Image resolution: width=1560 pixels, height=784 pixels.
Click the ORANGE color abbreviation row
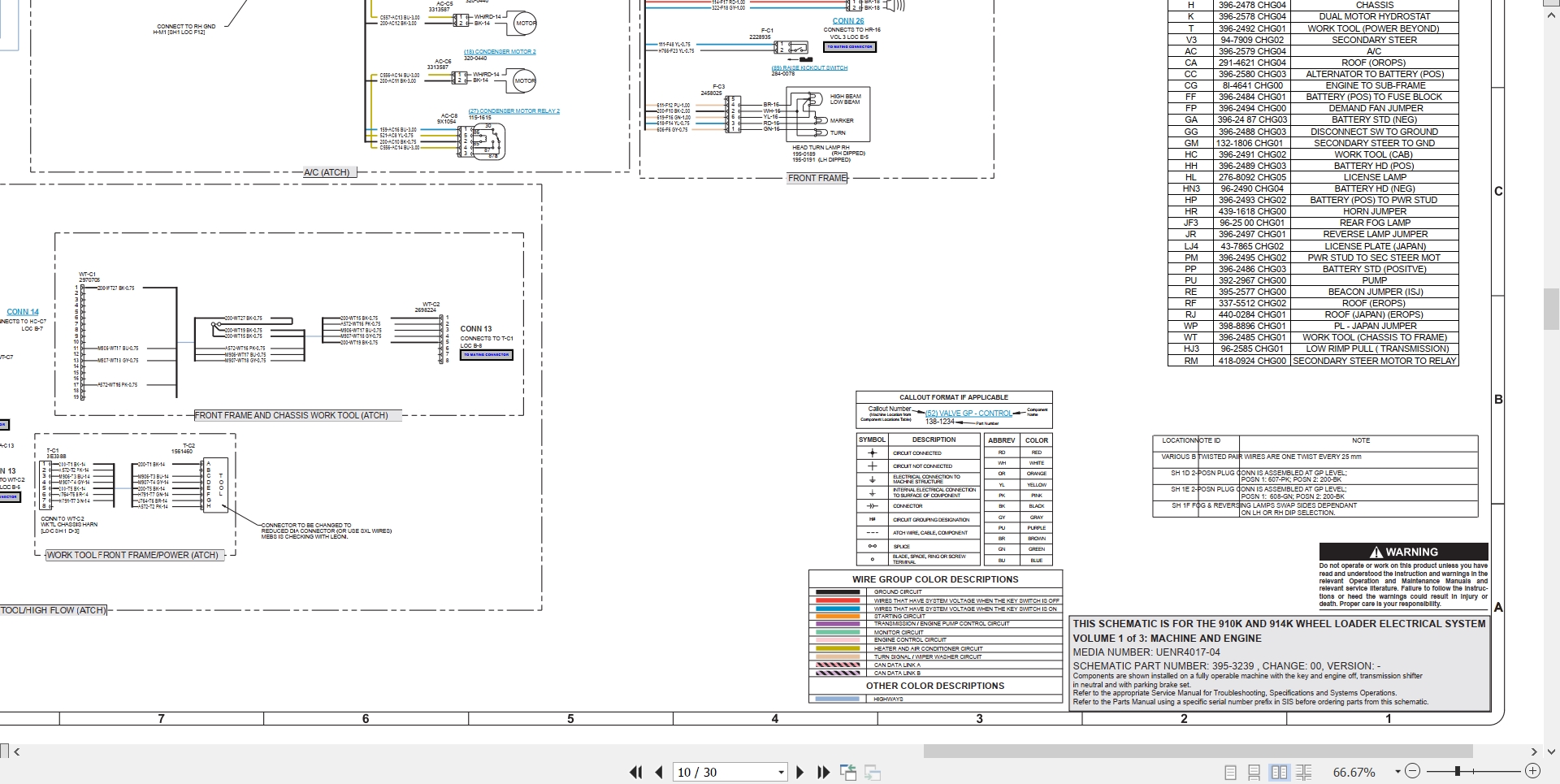[1018, 474]
